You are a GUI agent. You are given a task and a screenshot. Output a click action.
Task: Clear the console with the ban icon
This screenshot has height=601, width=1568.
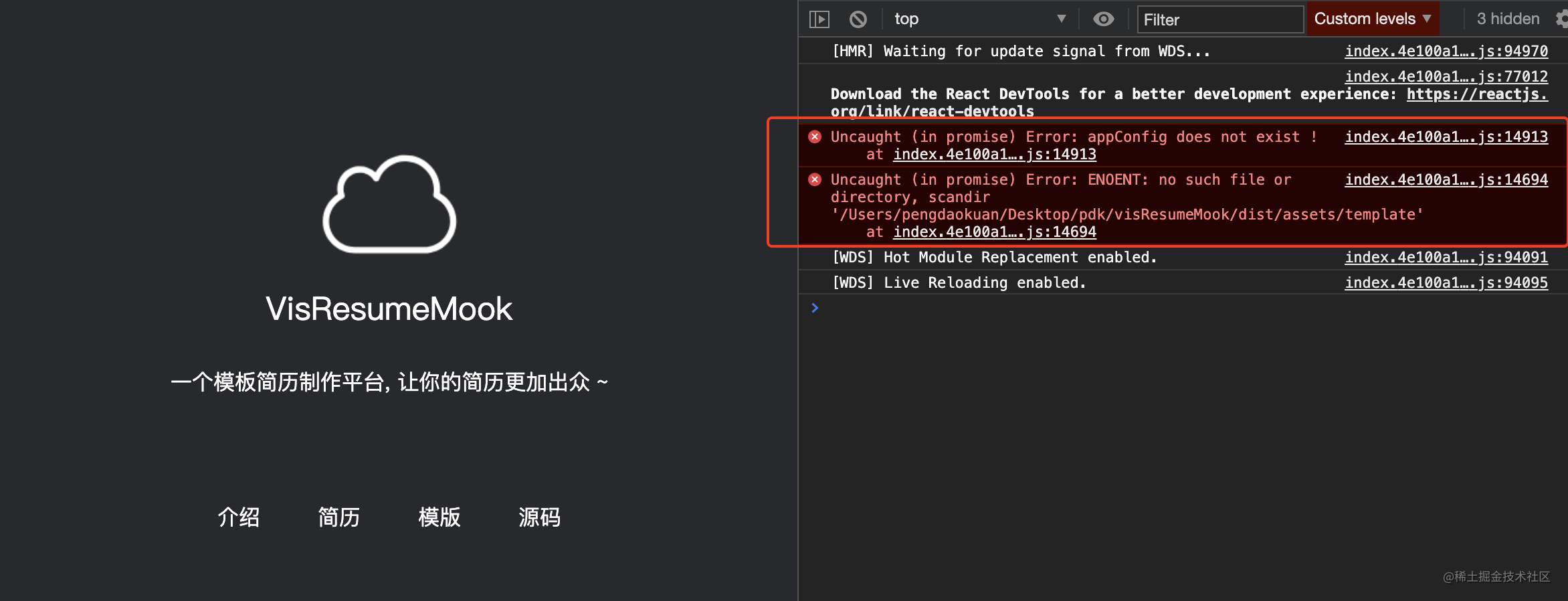coord(858,19)
